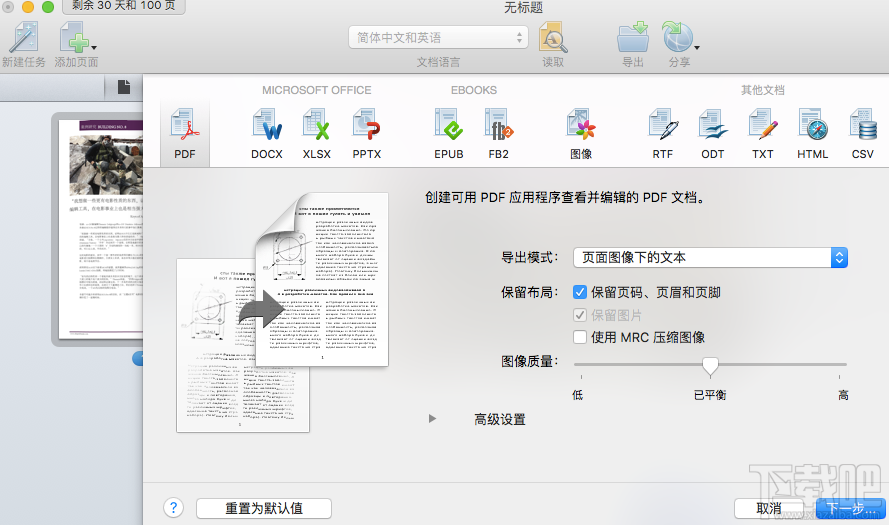This screenshot has height=525, width=889.
Task: Select the PDF export format
Action: click(x=185, y=134)
